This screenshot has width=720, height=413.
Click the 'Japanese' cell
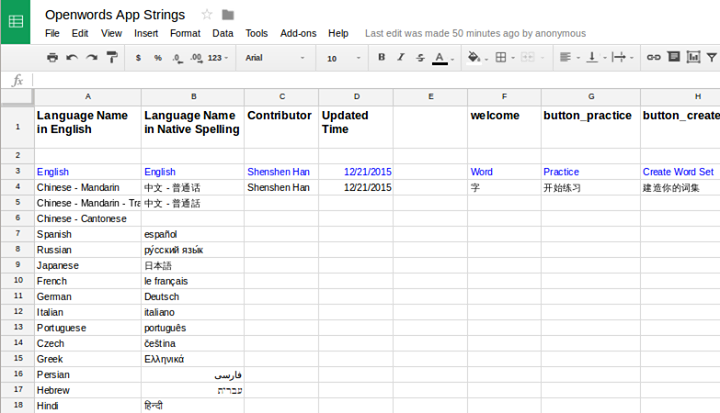coord(88,266)
